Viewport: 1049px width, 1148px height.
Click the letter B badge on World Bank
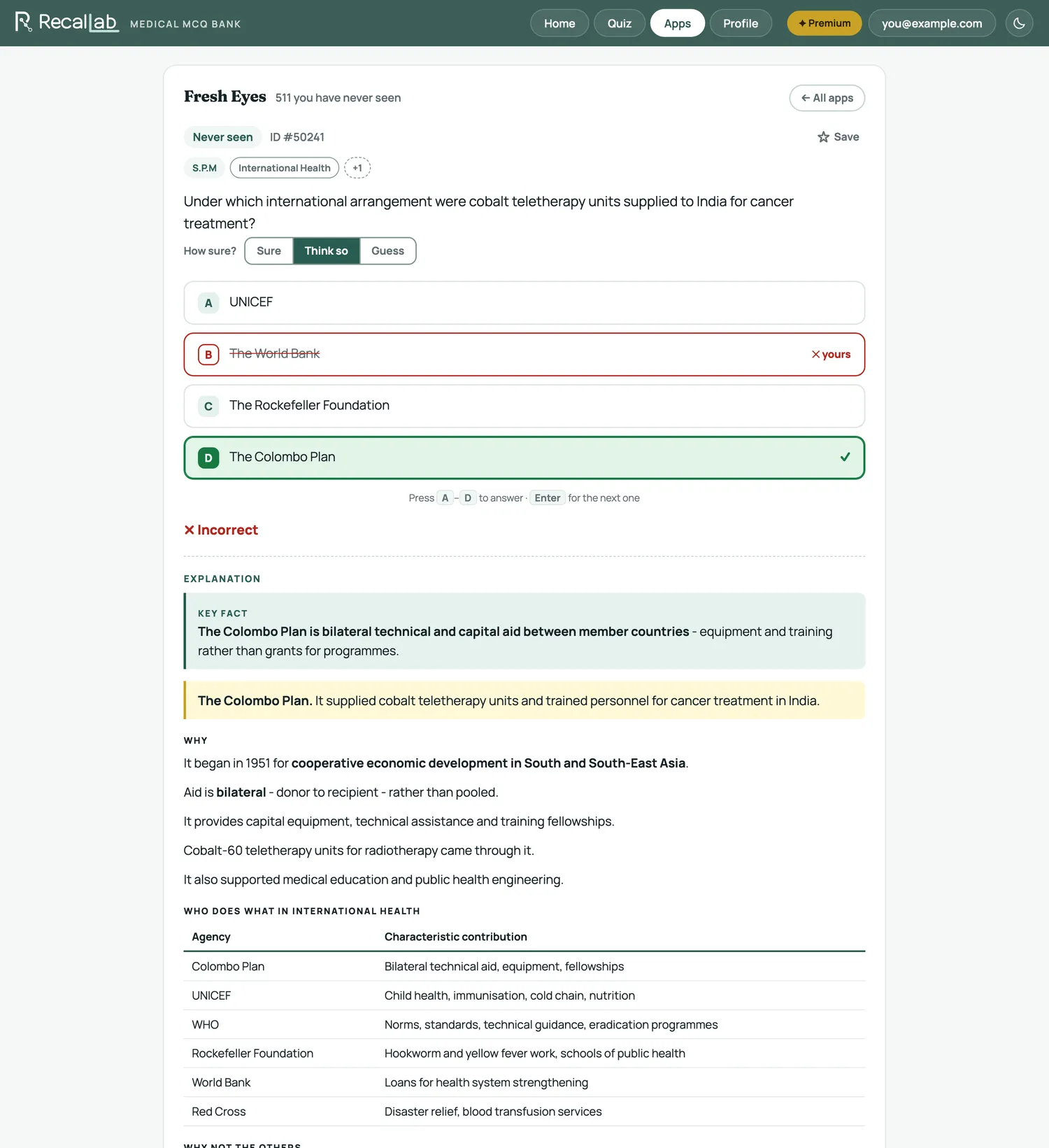tap(208, 355)
